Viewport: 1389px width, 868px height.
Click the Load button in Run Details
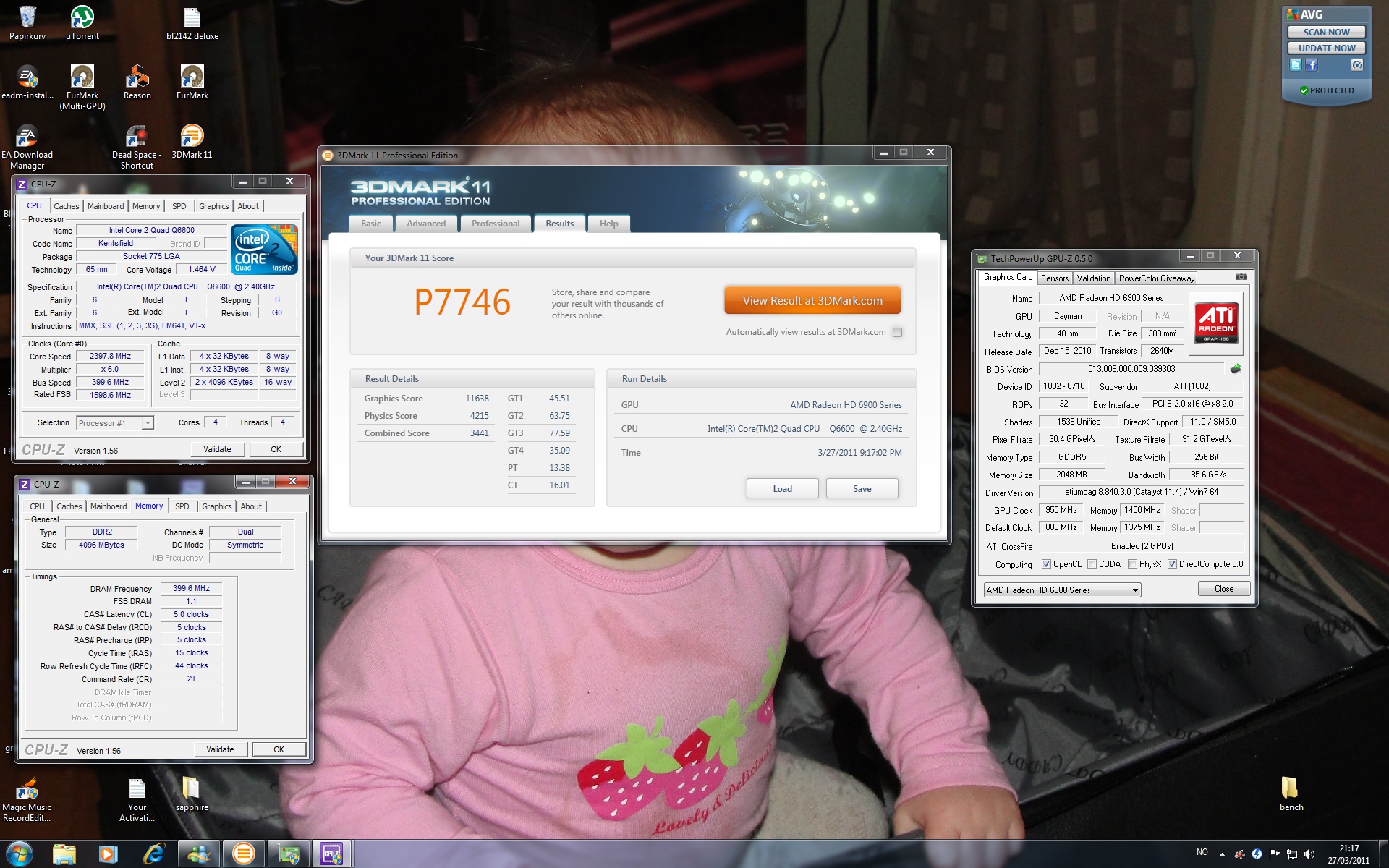tap(782, 489)
